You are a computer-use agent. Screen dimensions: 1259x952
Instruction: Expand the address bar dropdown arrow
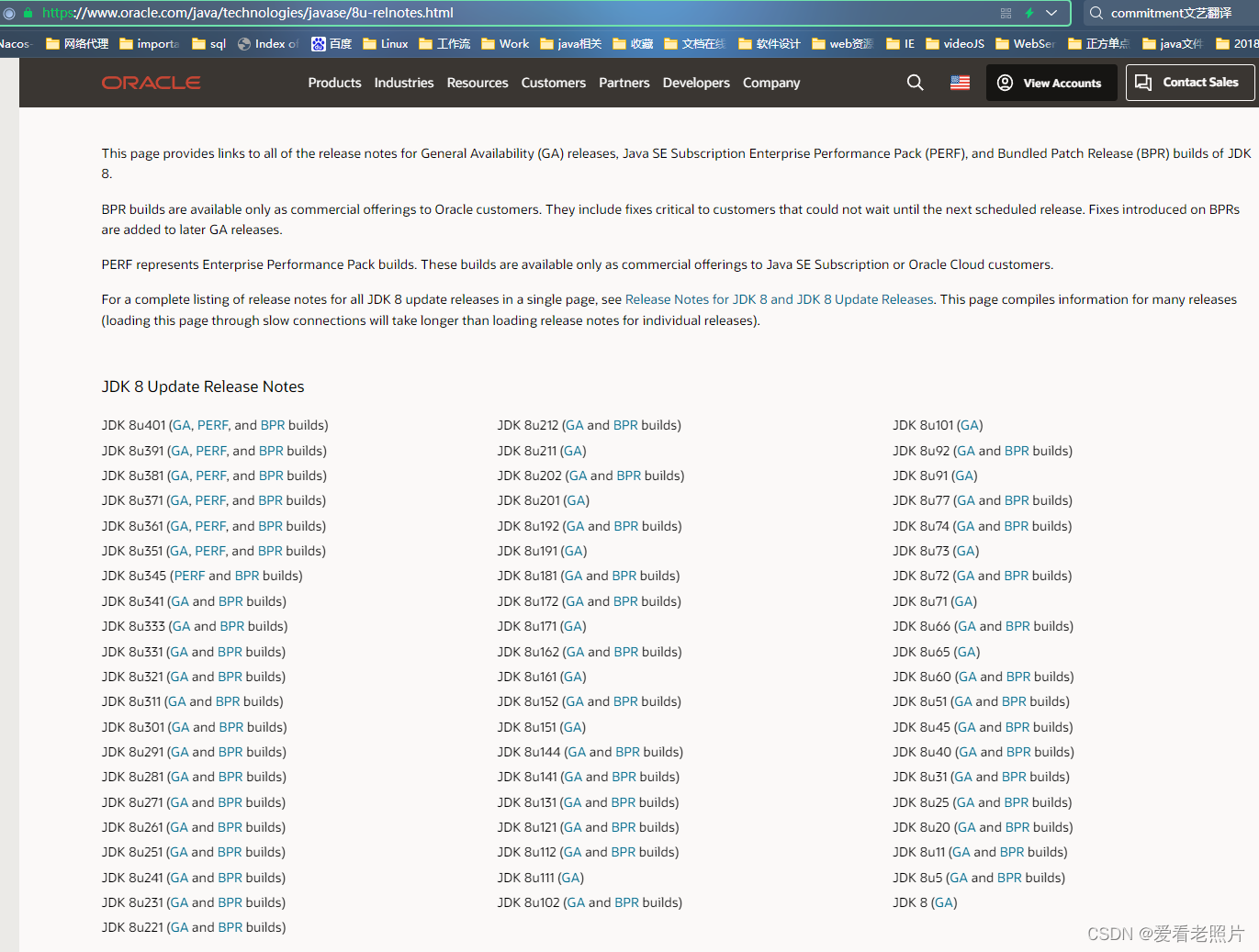(x=1051, y=13)
